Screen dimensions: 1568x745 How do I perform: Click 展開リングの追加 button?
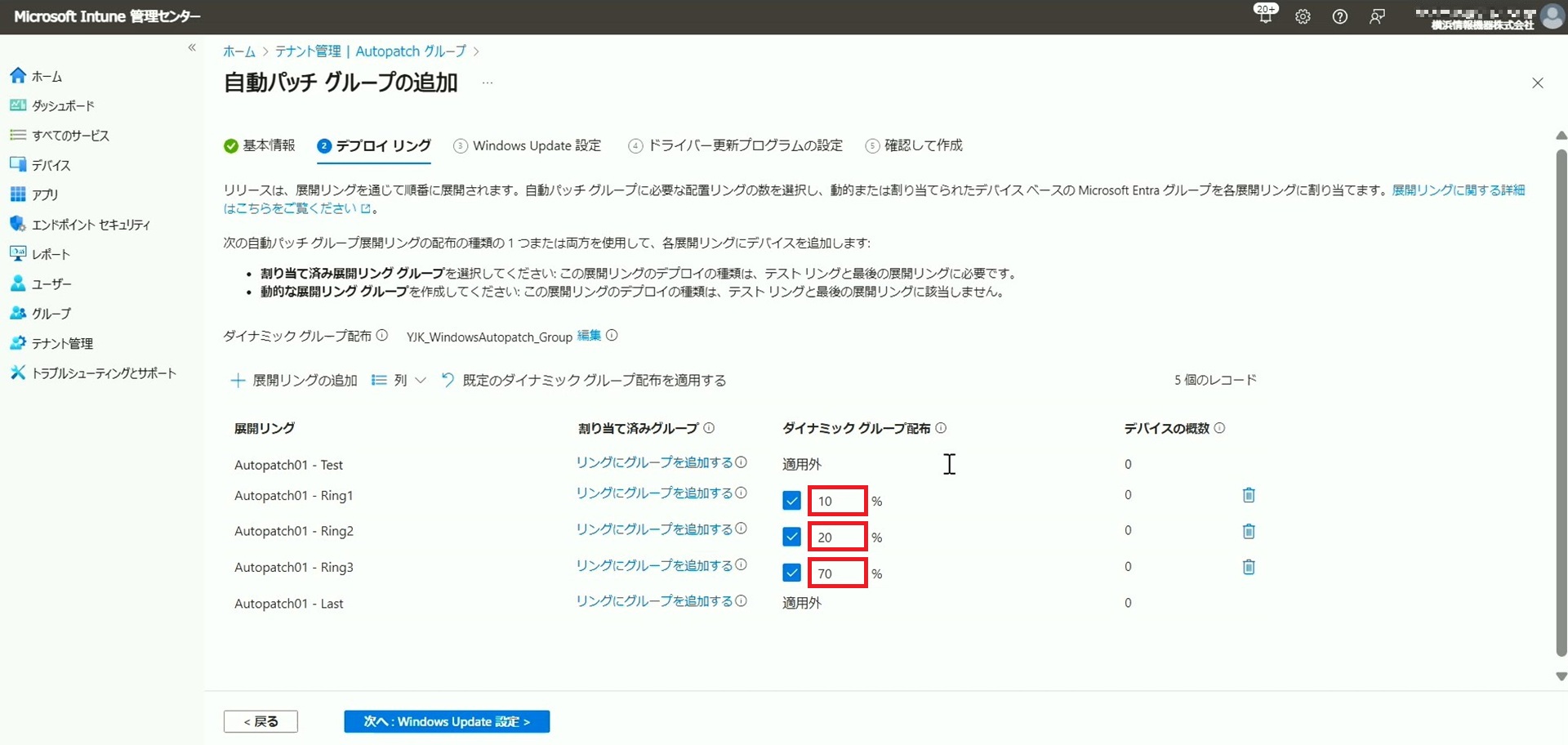pyautogui.click(x=294, y=381)
